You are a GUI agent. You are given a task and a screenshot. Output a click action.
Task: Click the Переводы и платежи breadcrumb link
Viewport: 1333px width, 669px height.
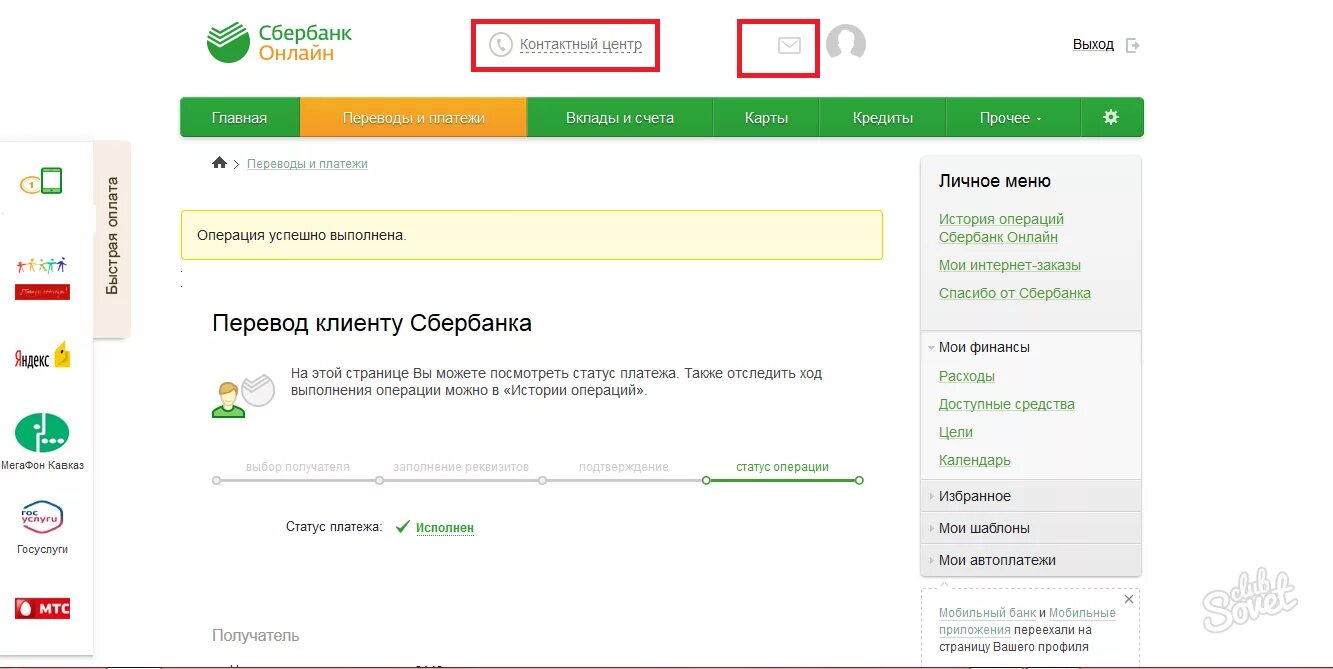307,163
